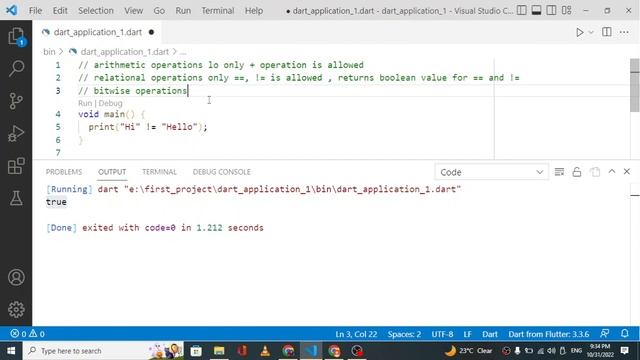Screen dimensions: 640x360
Task: Change line ending via LF status item
Action: tap(468, 334)
